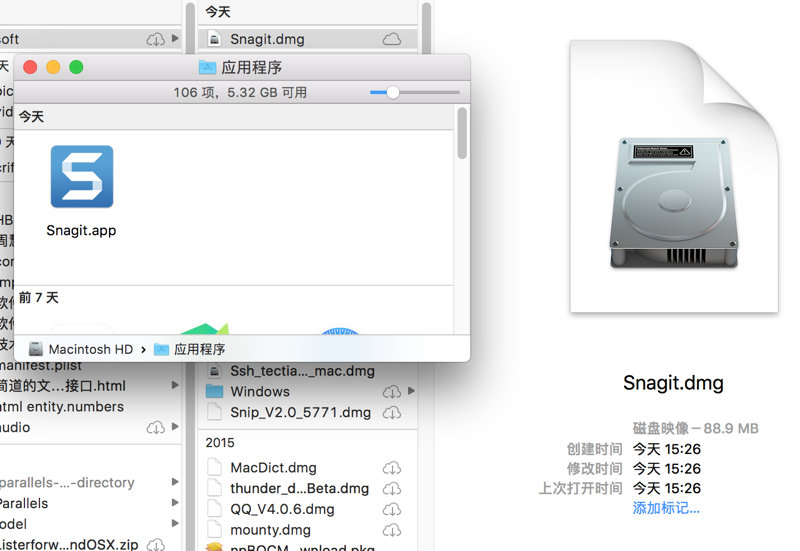The height and width of the screenshot is (551, 800).
Task: Click Macintosh HD in the path bar
Action: point(91,349)
